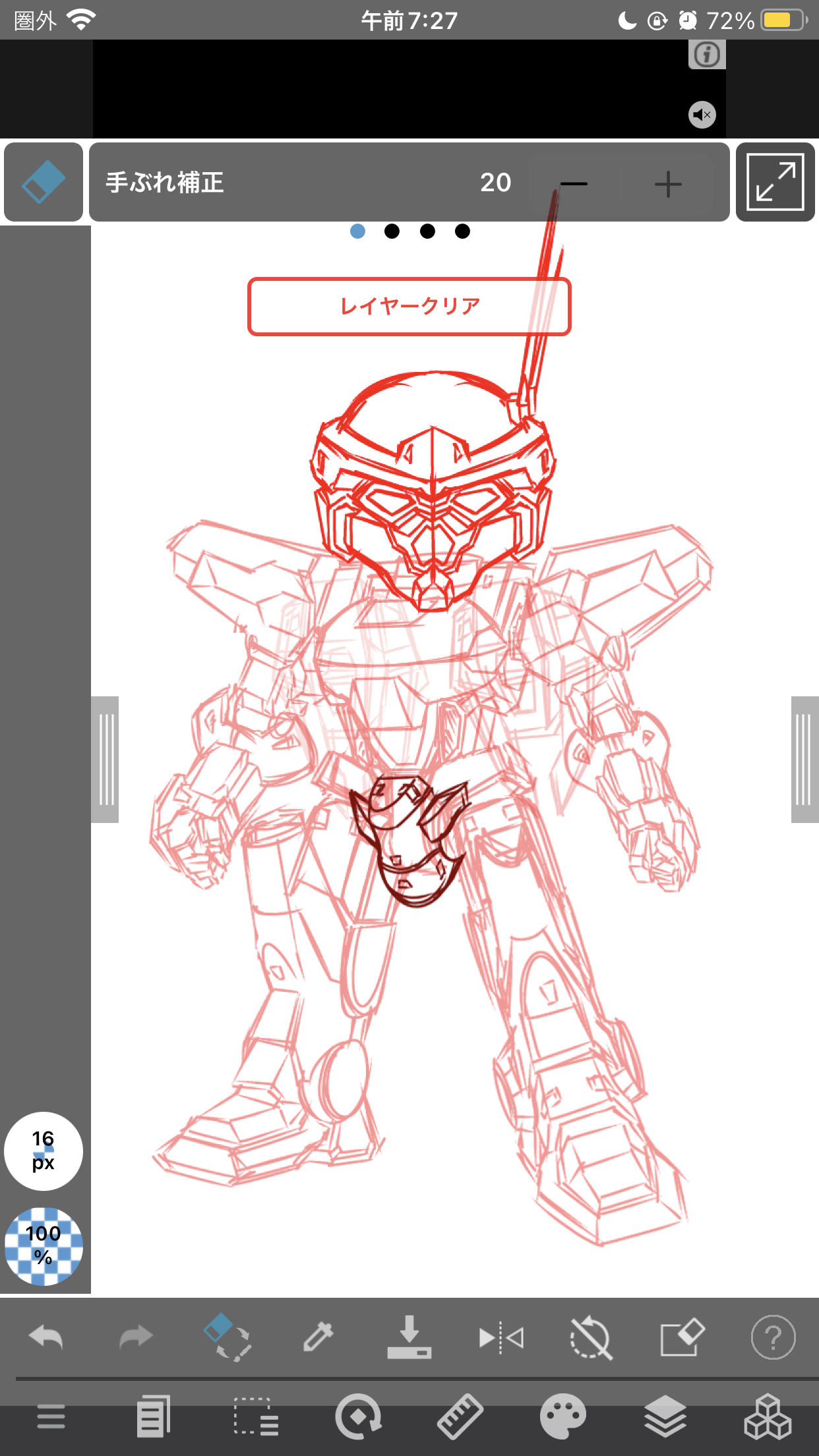This screenshot has width=819, height=1456.
Task: Open the layers panel
Action: point(665,1416)
